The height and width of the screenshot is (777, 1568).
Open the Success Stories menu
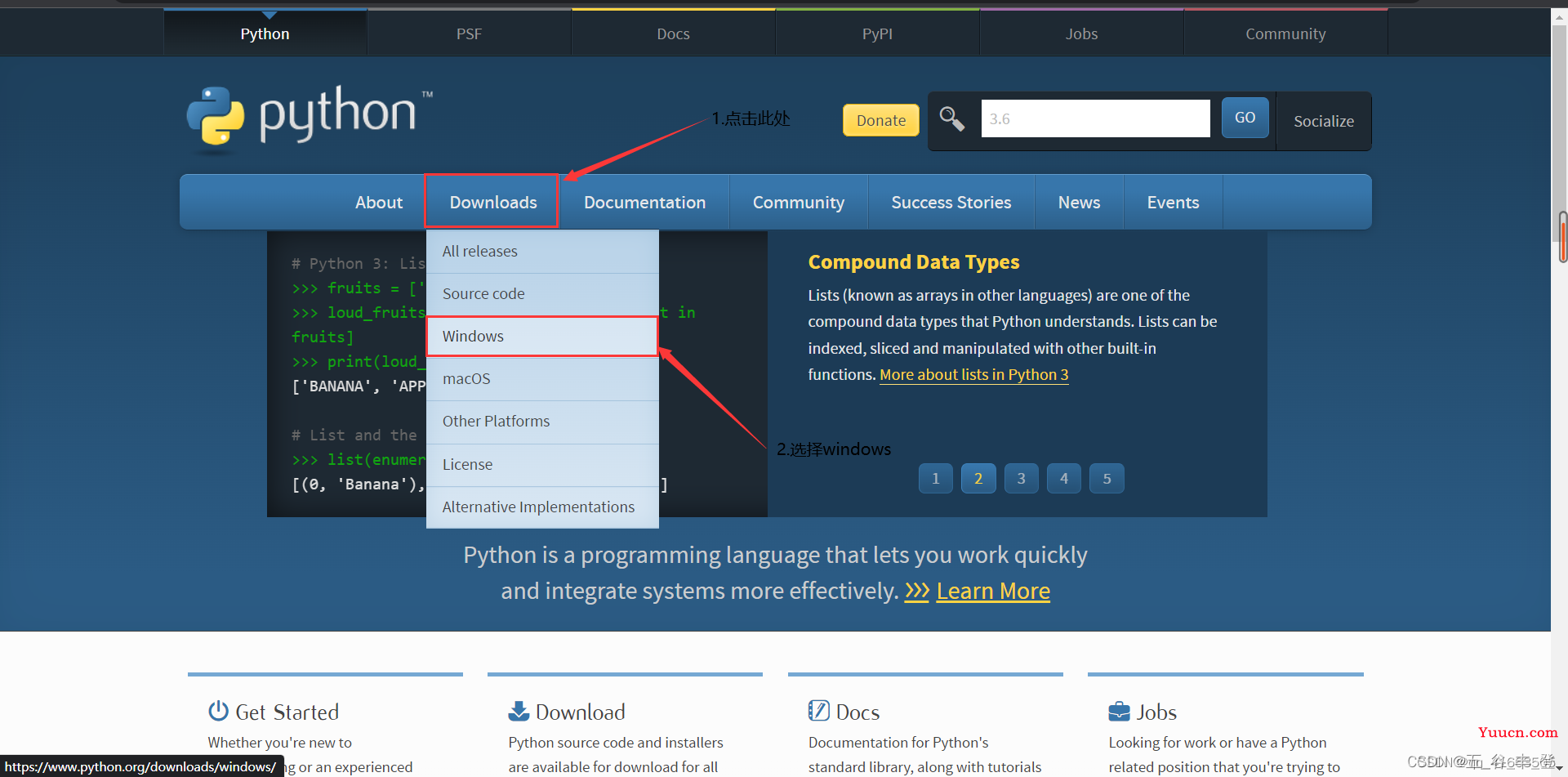pos(951,202)
